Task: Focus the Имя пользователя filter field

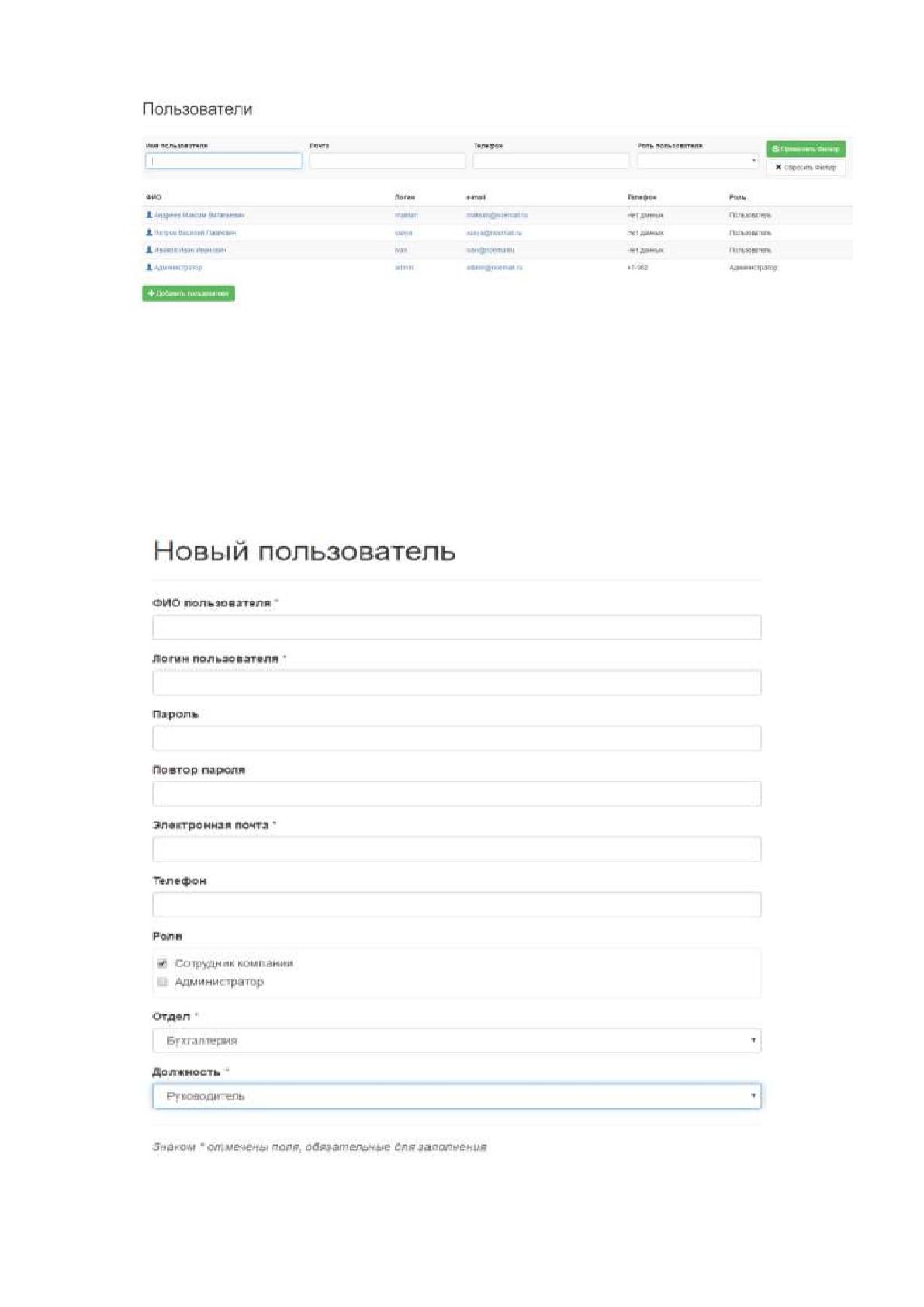Action: click(x=223, y=161)
